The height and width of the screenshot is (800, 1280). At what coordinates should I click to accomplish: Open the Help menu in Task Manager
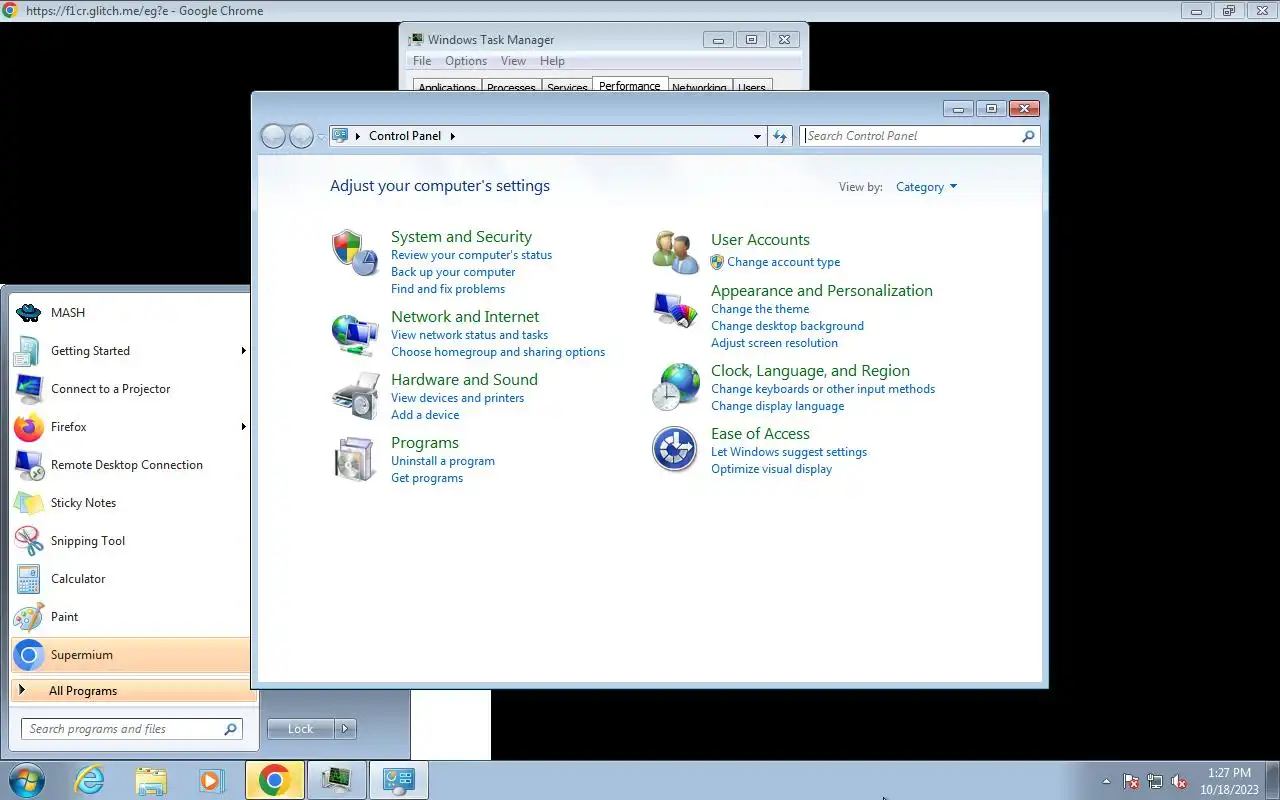coord(552,61)
